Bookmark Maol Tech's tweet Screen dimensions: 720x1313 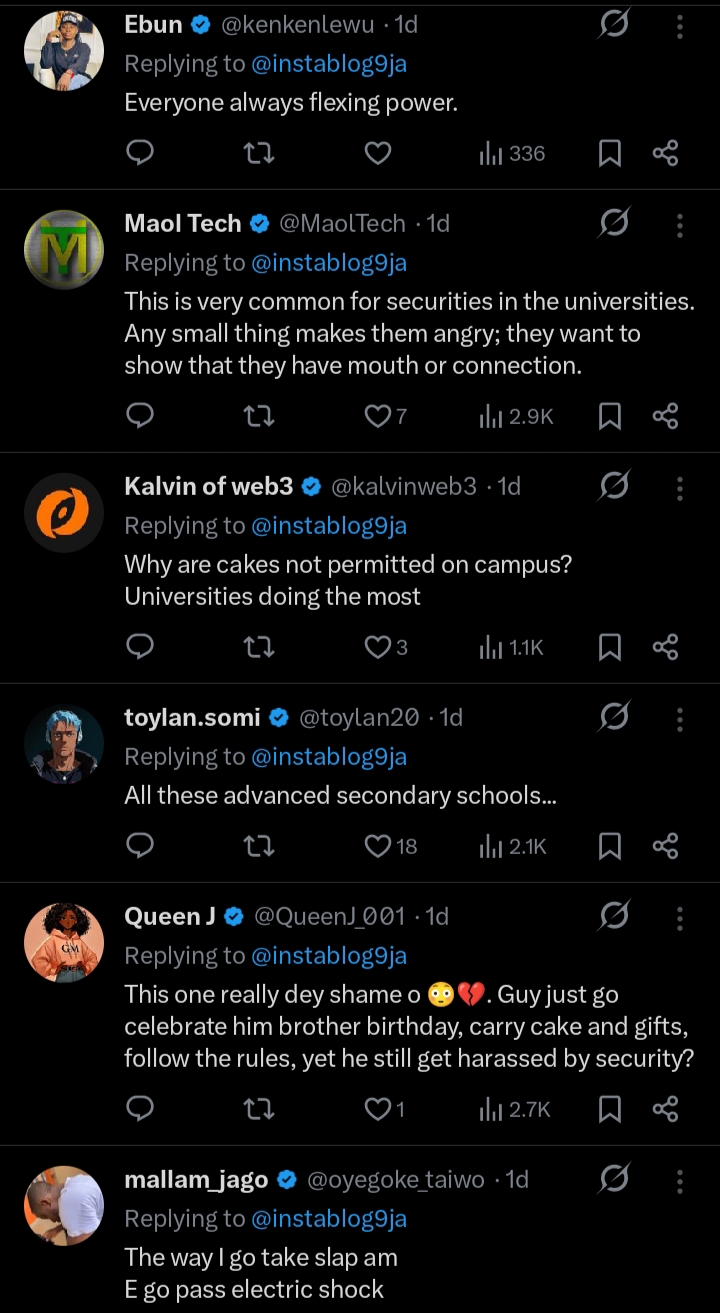(x=609, y=416)
